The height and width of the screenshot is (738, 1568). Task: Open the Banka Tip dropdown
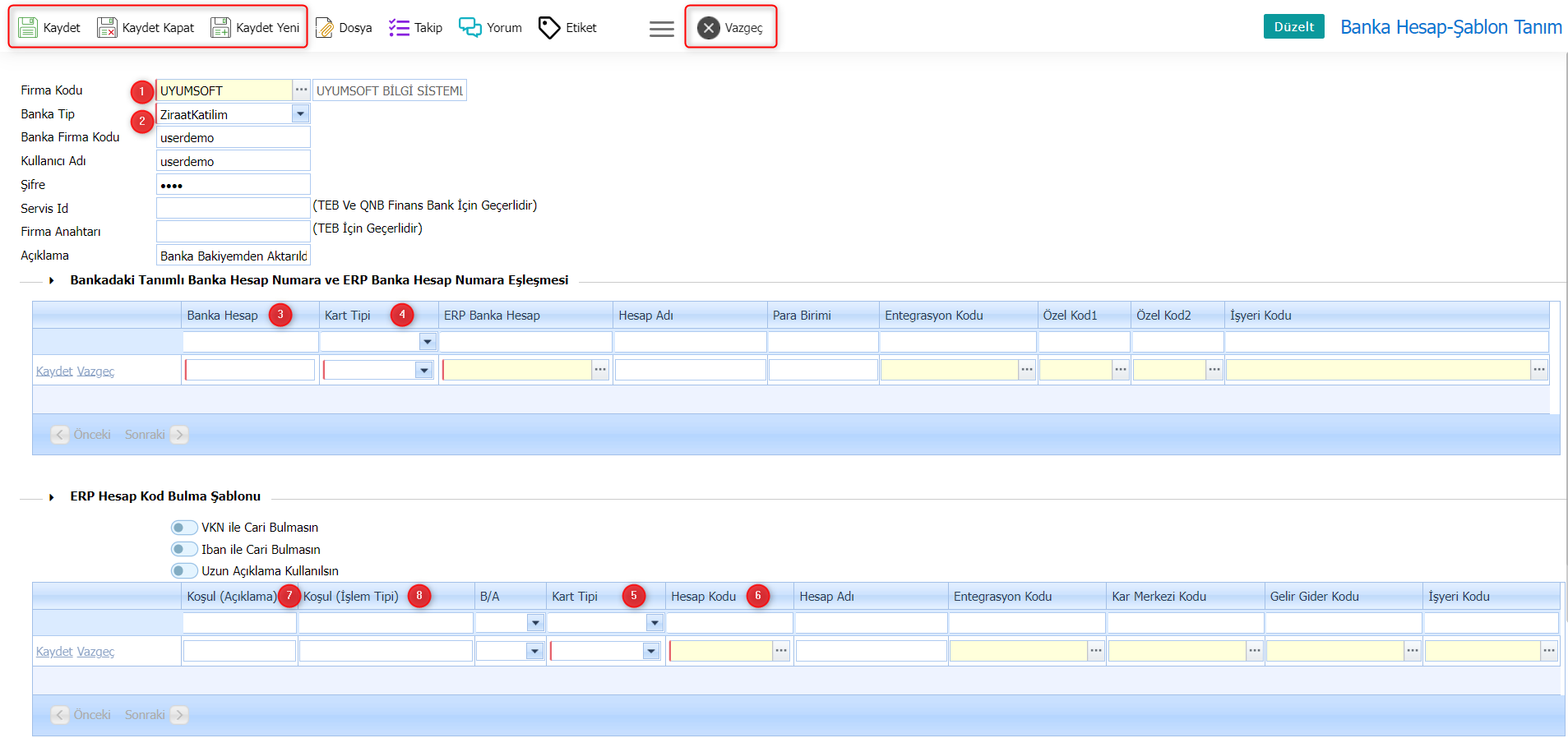(300, 113)
